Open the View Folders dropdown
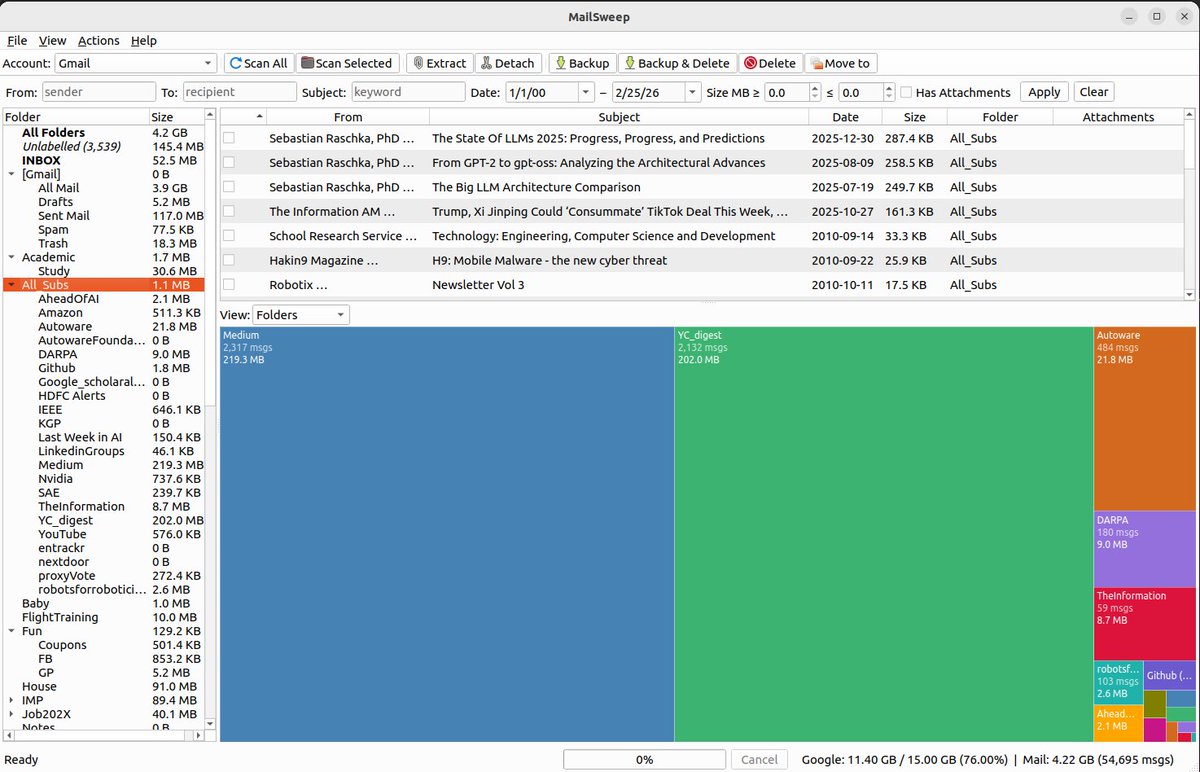The width and height of the screenshot is (1200, 772). click(300, 315)
